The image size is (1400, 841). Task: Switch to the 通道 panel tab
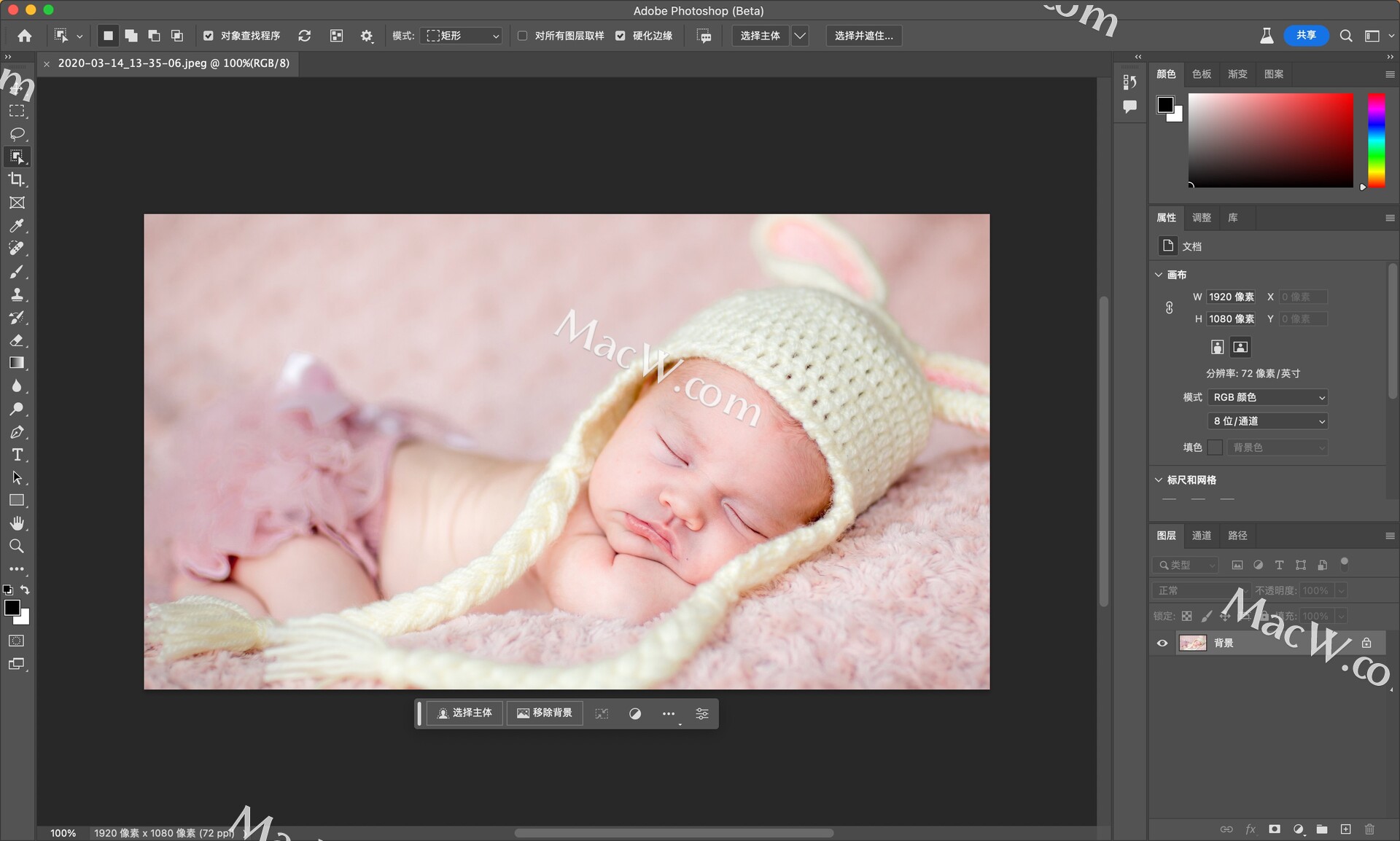1202,536
